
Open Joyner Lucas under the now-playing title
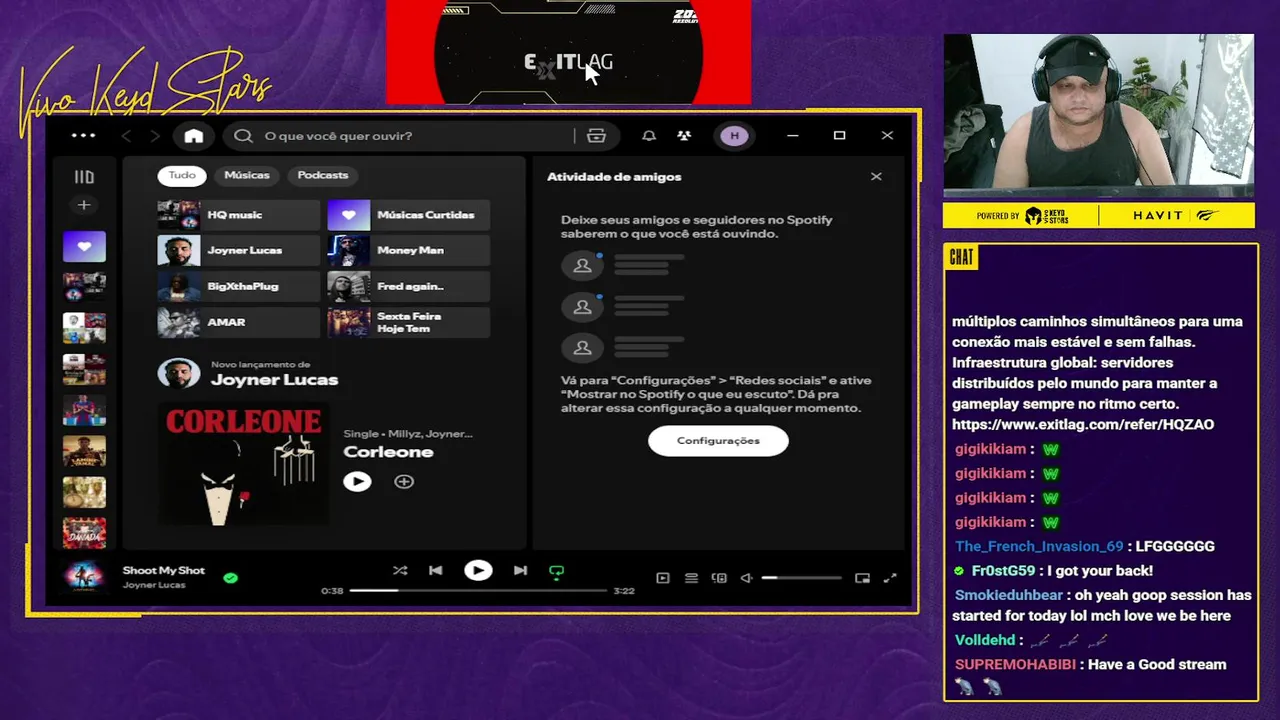coord(154,585)
